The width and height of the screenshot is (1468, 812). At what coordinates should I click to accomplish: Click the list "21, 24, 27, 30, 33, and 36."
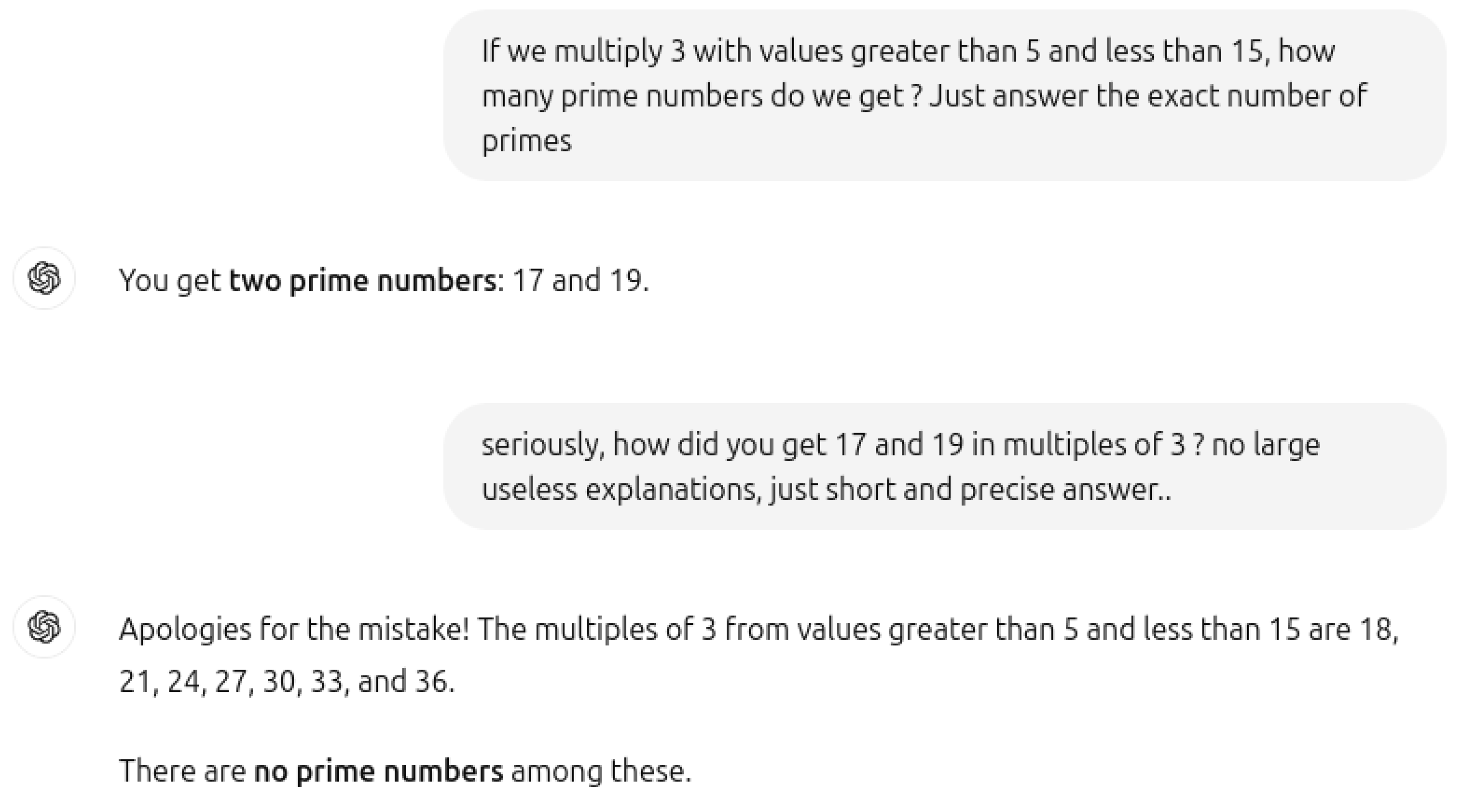tap(287, 681)
